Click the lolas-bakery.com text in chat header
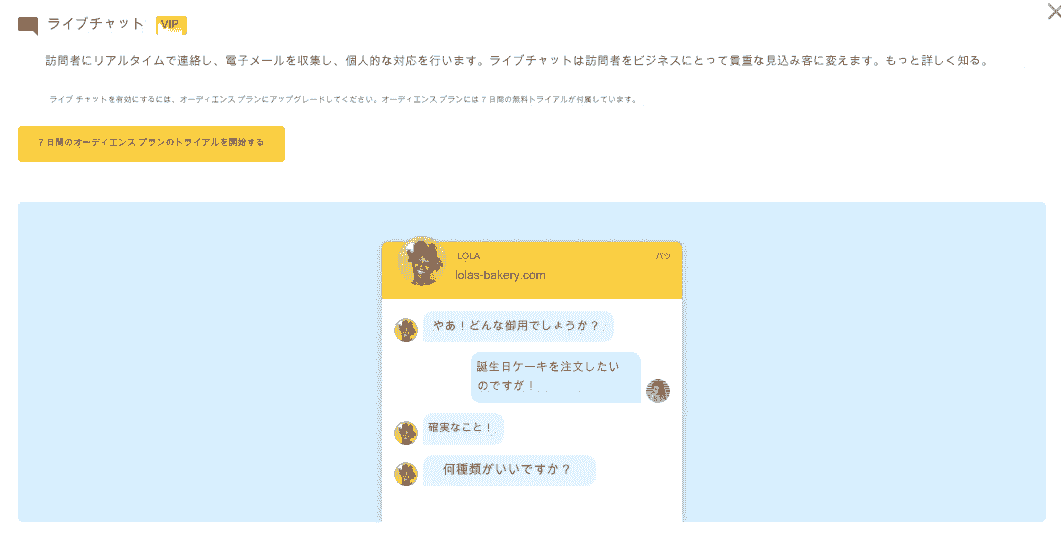The width and height of the screenshot is (1061, 535). pyautogui.click(x=500, y=275)
